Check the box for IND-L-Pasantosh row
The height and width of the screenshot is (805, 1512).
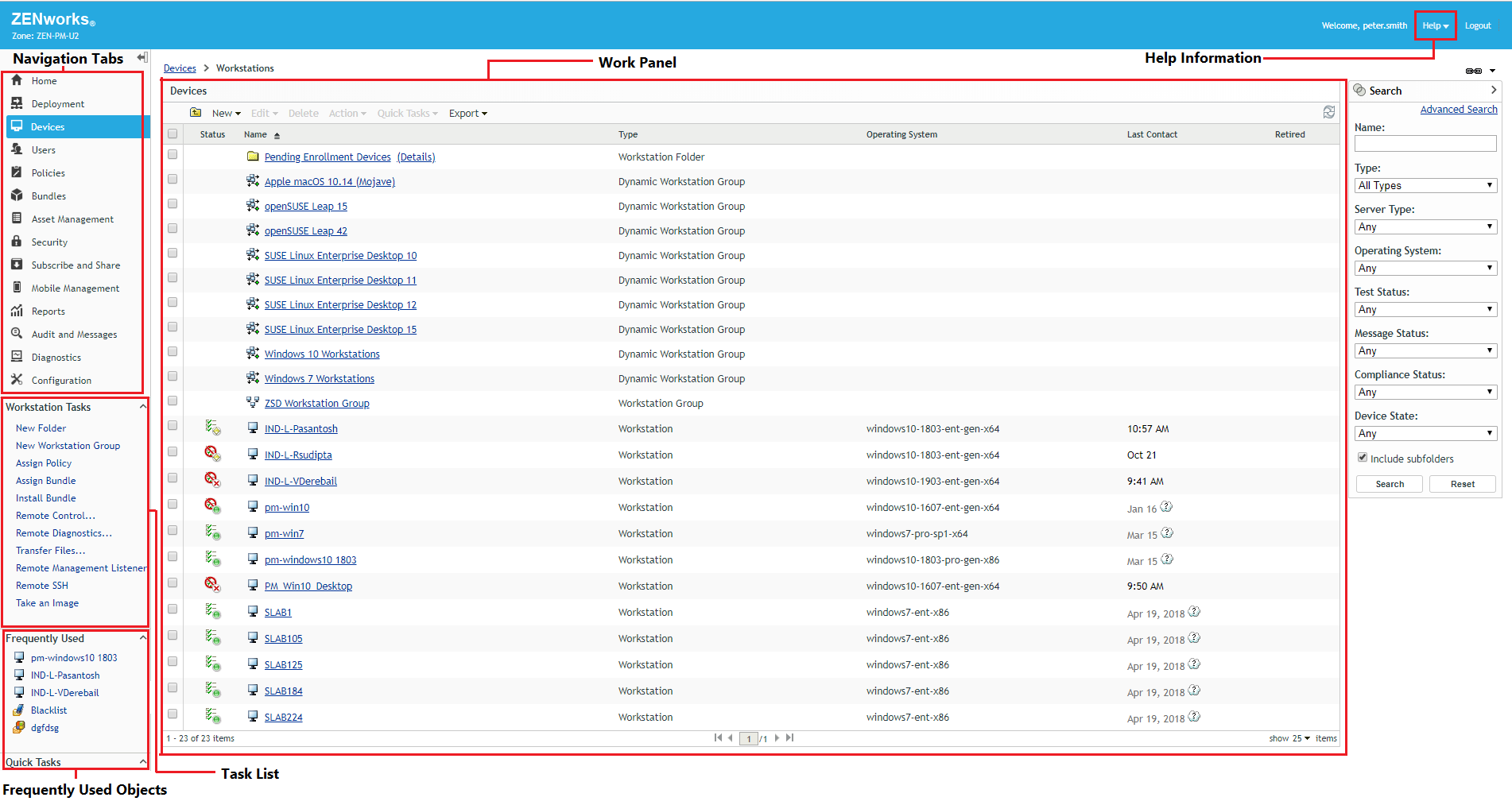coord(173,426)
